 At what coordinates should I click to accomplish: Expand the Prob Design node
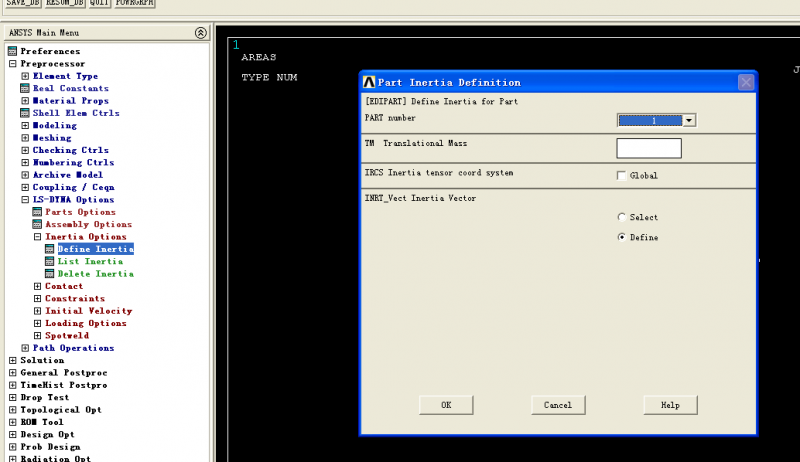[13, 447]
